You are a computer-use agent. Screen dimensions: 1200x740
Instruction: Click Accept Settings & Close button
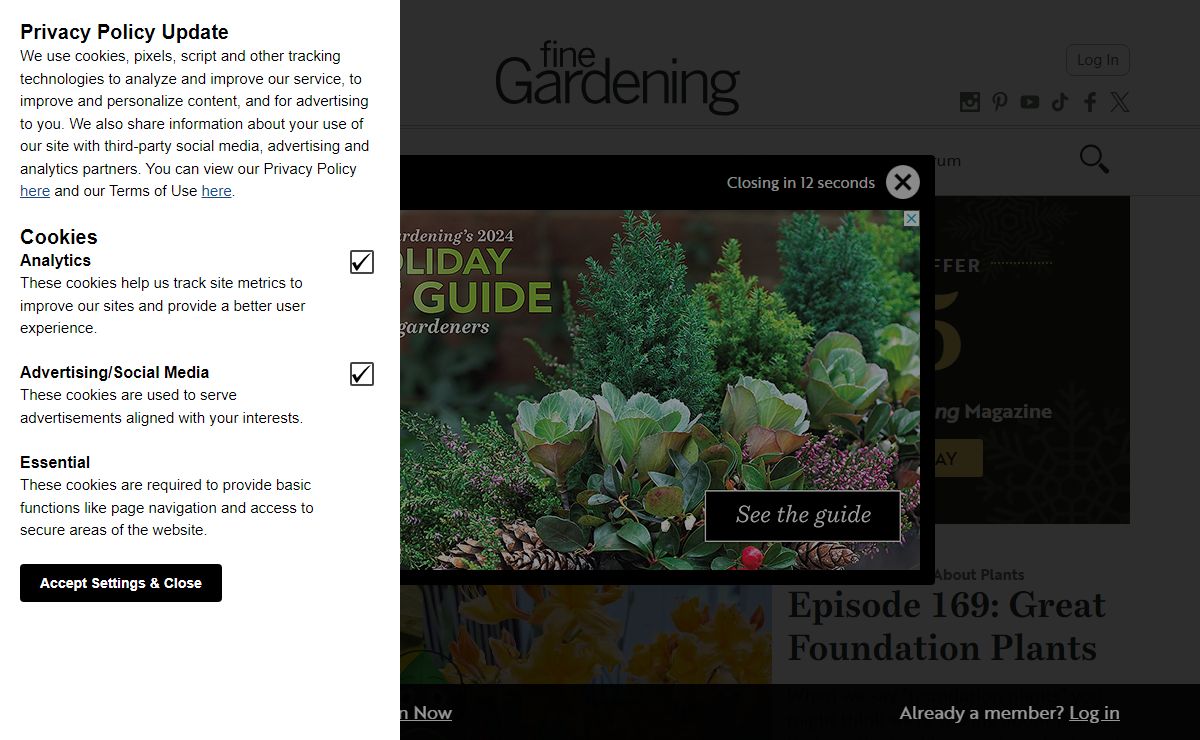tap(121, 583)
